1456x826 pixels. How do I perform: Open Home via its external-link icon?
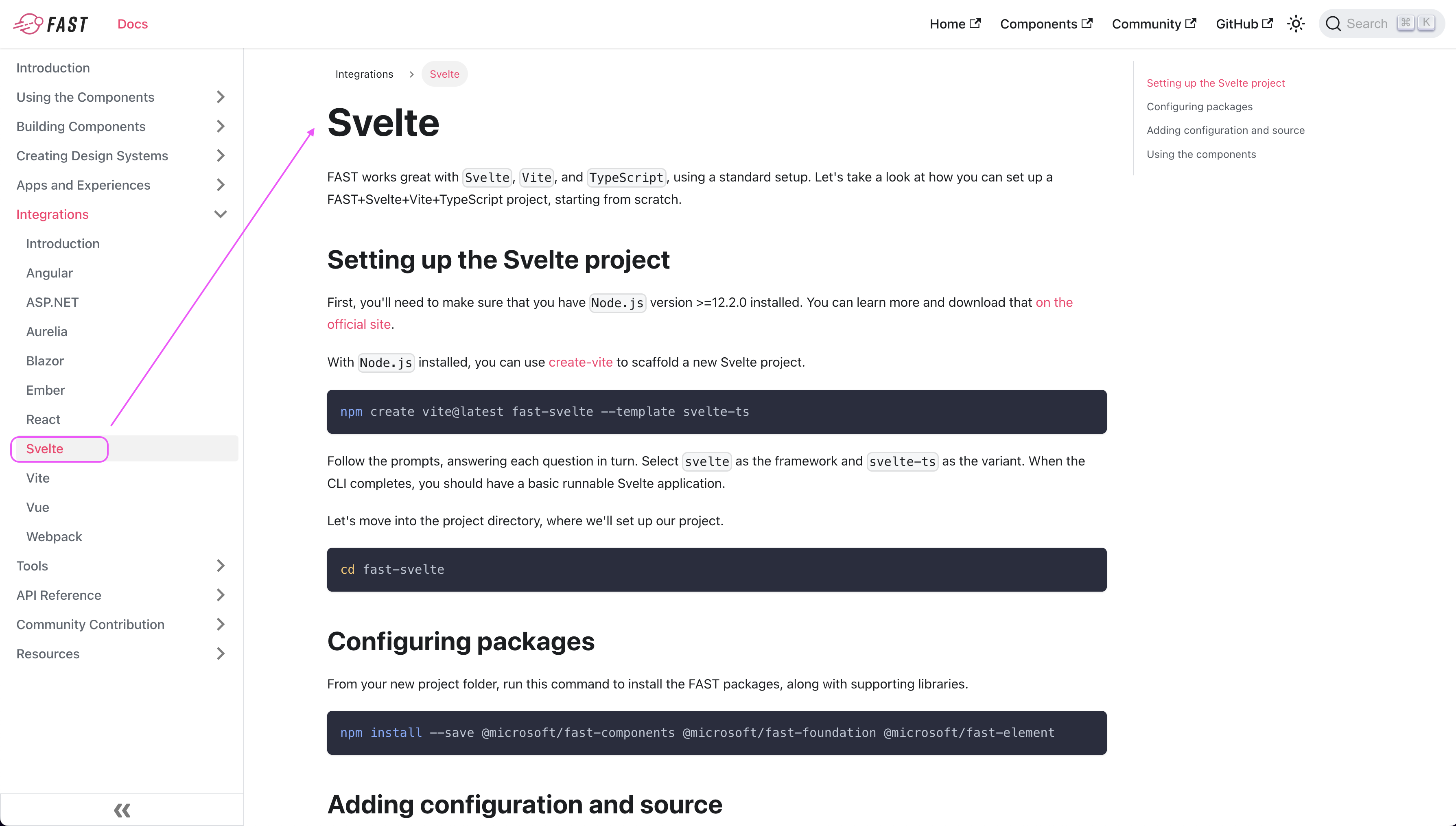[975, 23]
